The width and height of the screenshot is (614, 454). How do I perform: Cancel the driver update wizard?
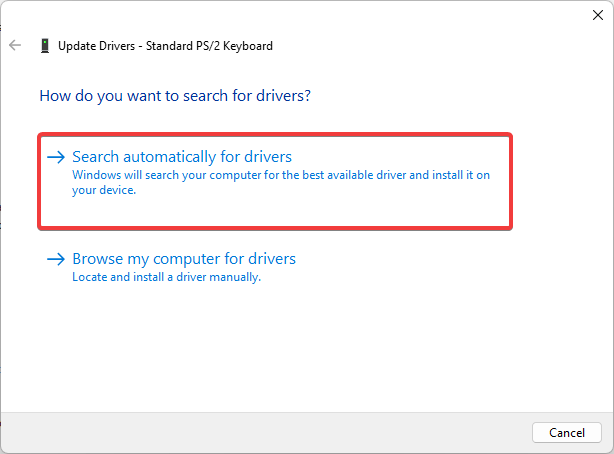(567, 432)
